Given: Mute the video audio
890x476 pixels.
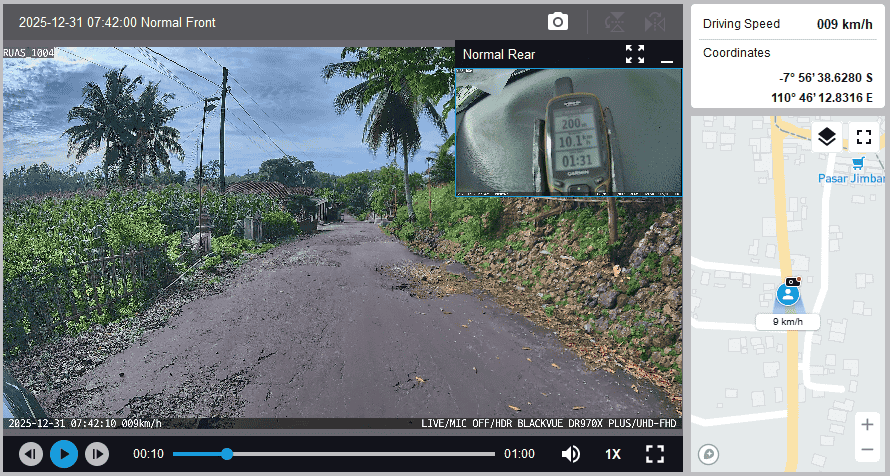Looking at the screenshot, I should pos(570,454).
